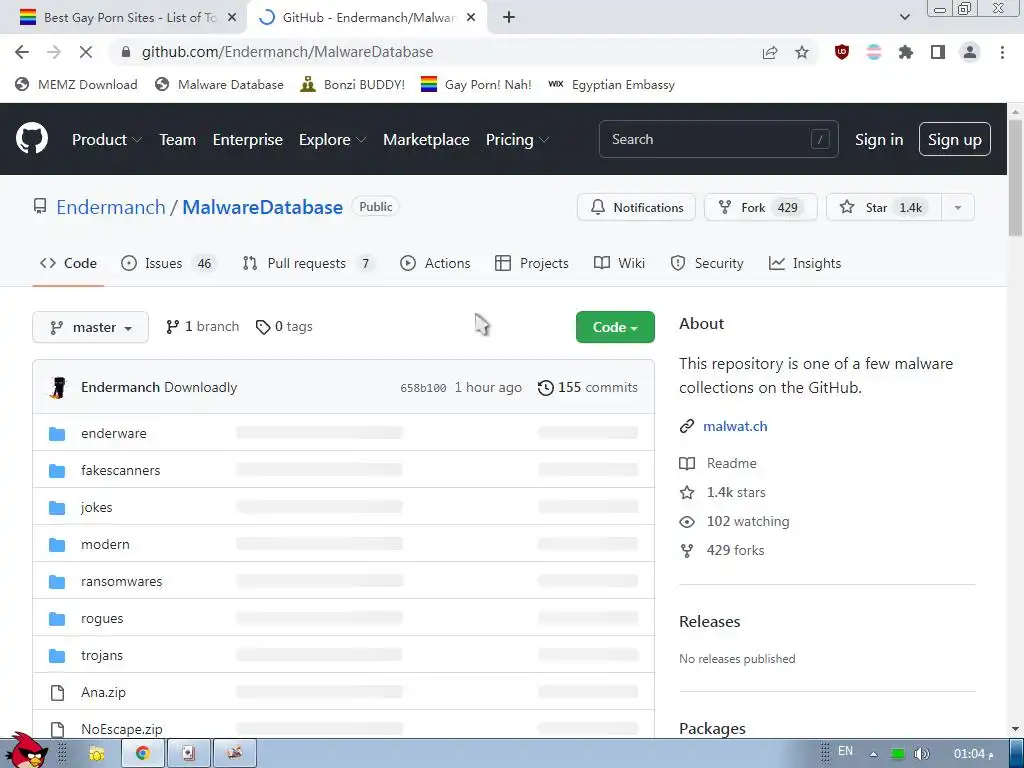Screen dimensions: 1024x768
Task: Switch to the Wiki tab
Action: [x=619, y=263]
